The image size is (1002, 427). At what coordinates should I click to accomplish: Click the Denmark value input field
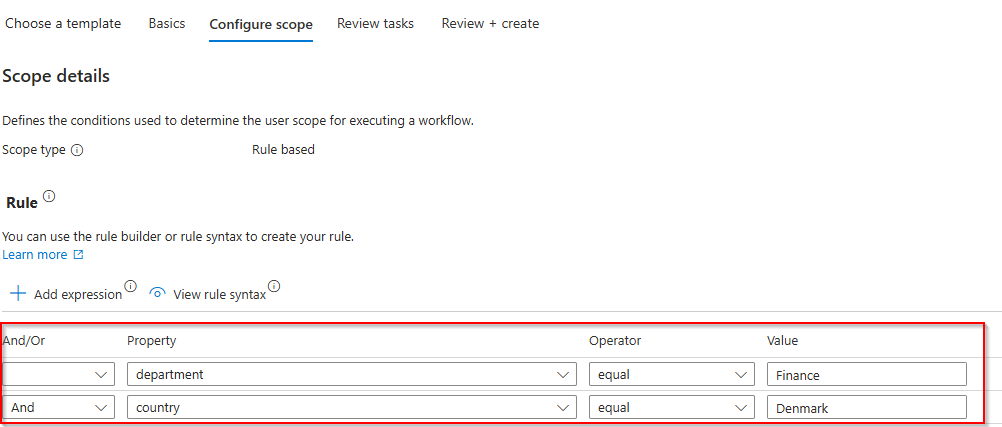pos(866,408)
